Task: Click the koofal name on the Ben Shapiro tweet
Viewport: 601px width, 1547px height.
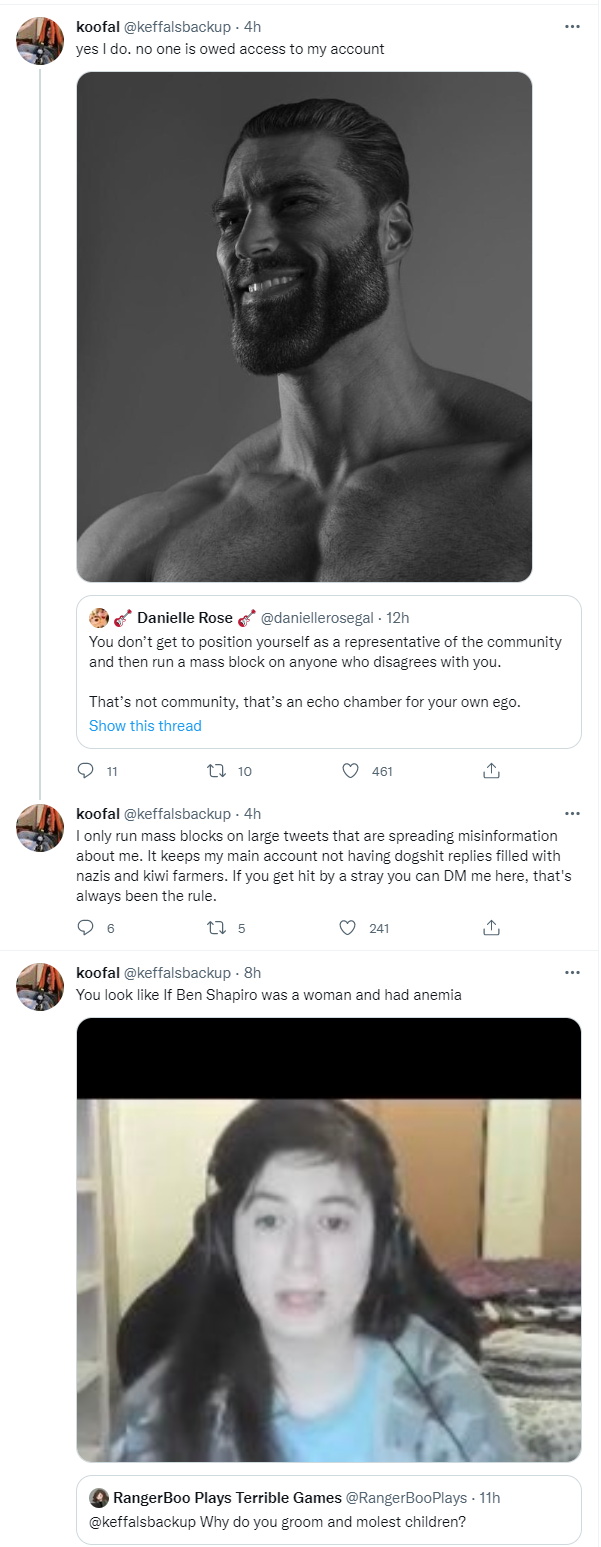Action: point(97,973)
